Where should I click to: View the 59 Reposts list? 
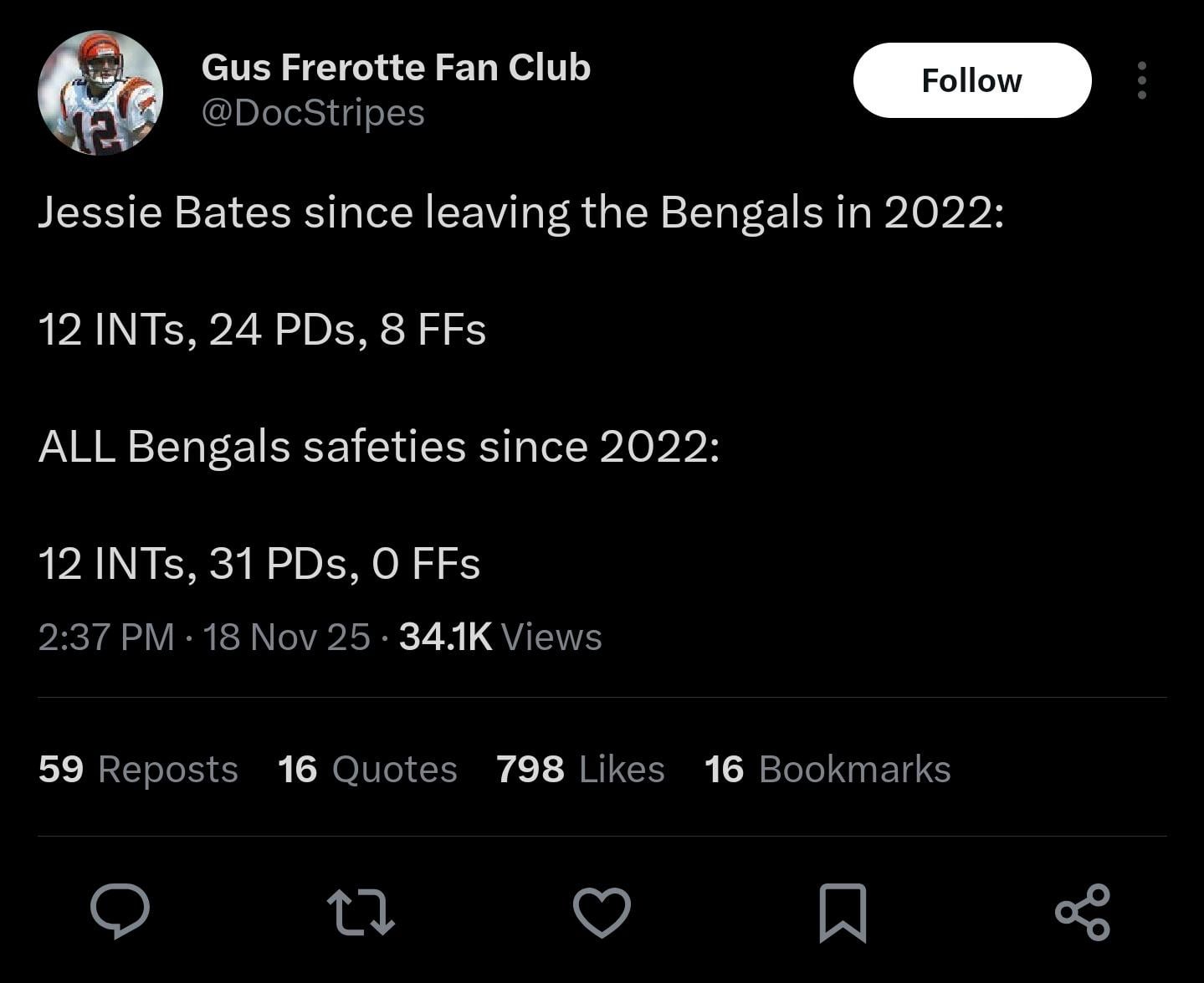(138, 769)
